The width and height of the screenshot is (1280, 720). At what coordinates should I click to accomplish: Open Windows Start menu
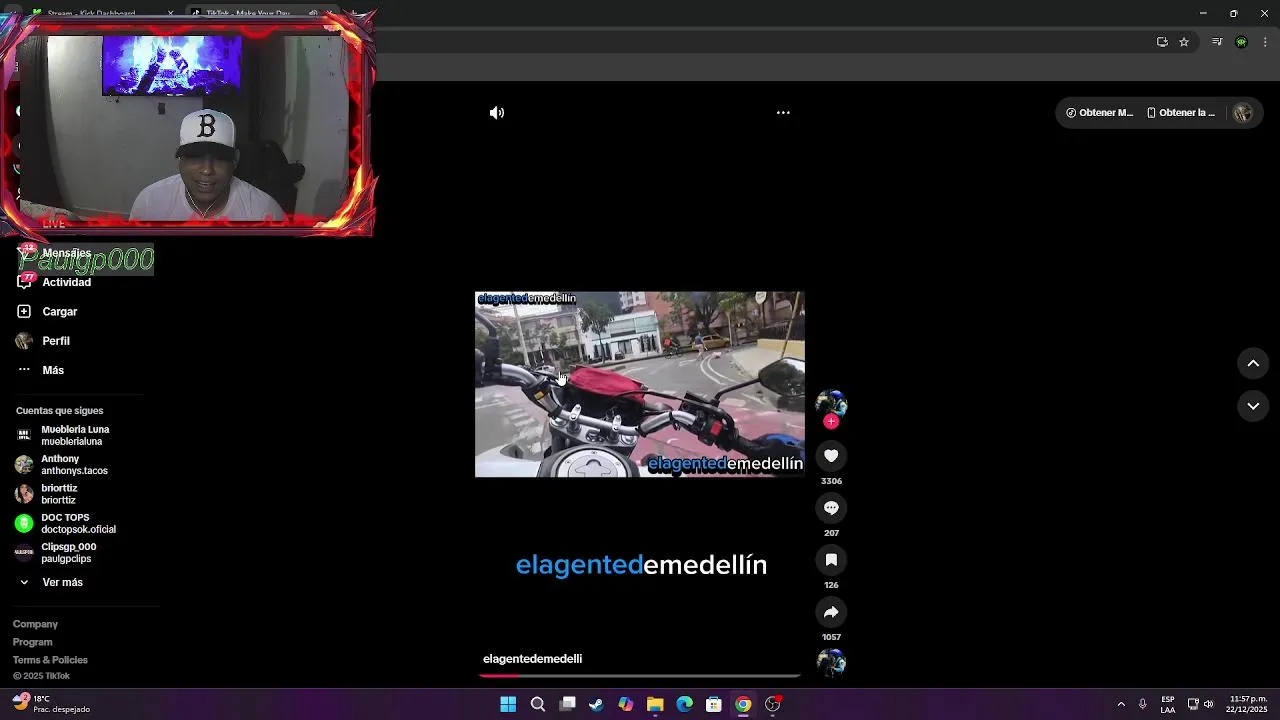(x=508, y=704)
